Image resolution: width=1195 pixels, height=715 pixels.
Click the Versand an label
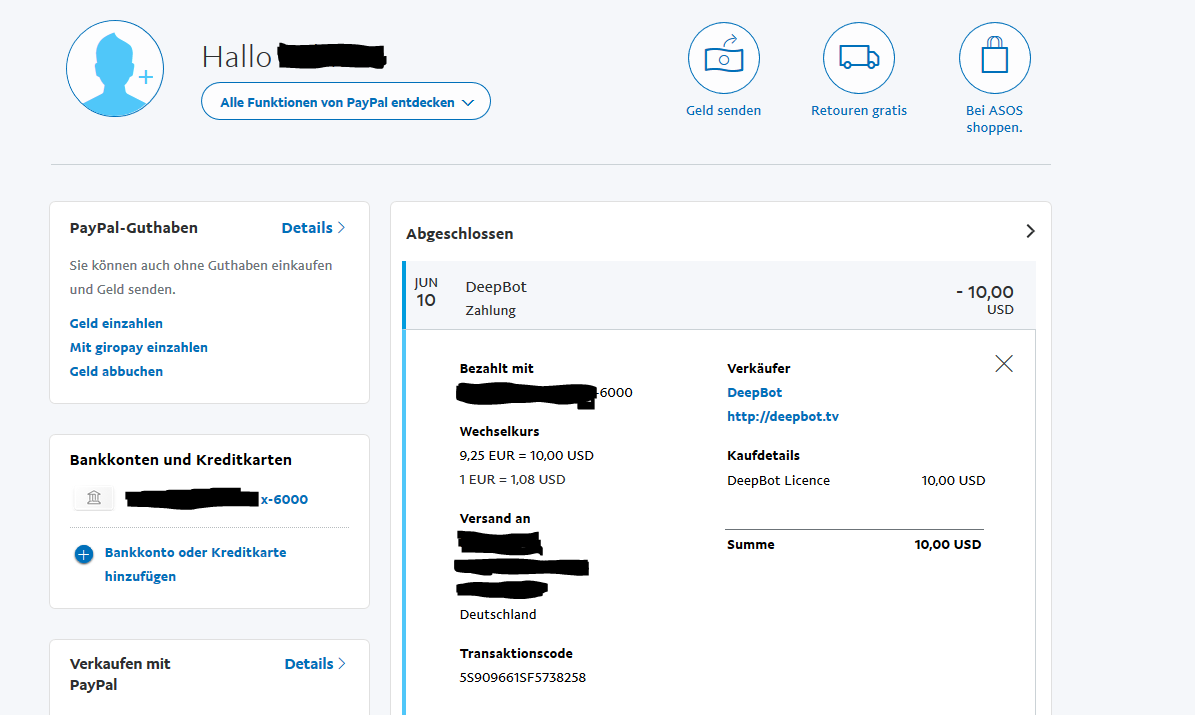coord(495,518)
